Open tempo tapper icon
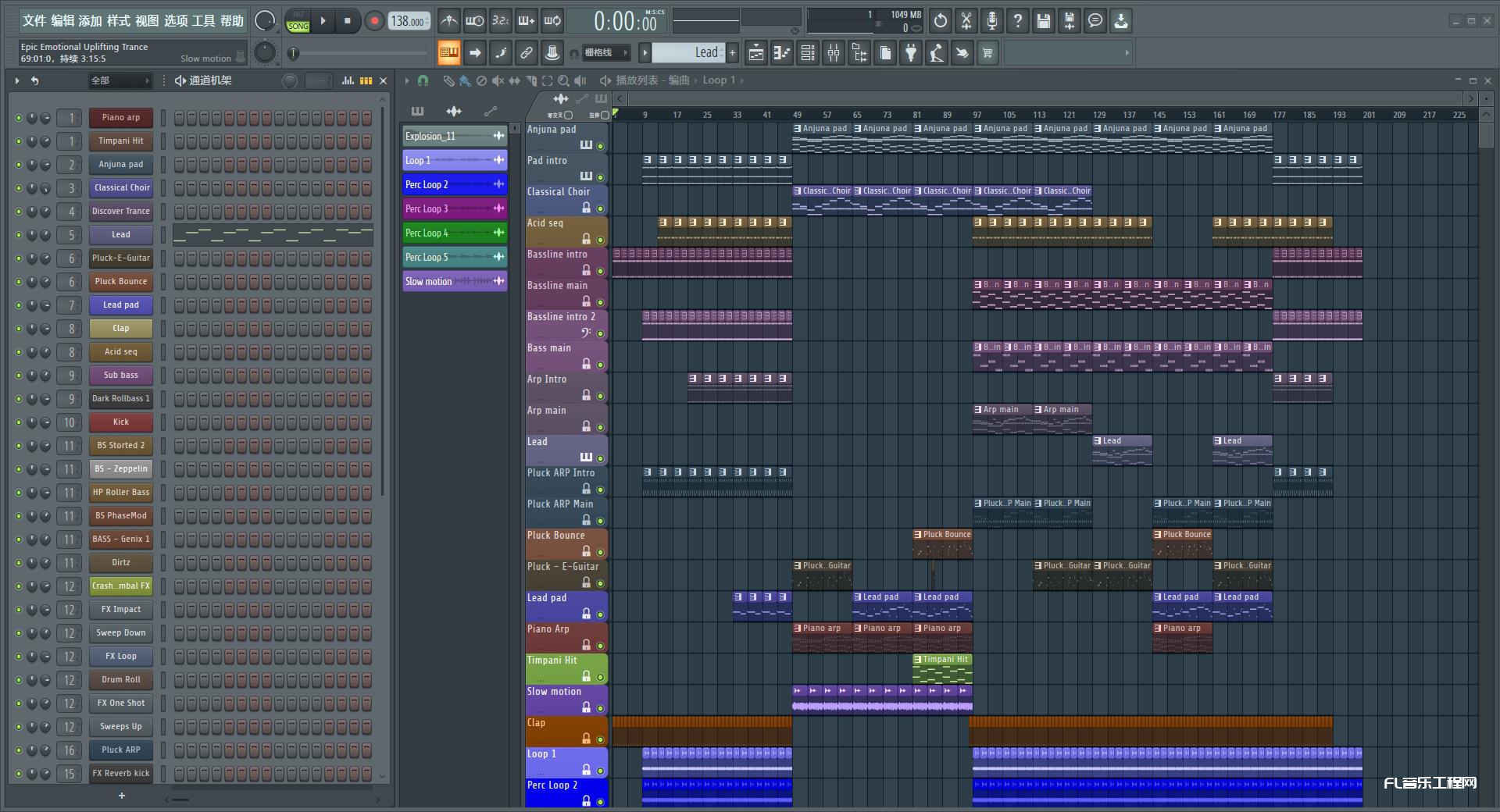The width and height of the screenshot is (1500, 812). click(x=937, y=53)
